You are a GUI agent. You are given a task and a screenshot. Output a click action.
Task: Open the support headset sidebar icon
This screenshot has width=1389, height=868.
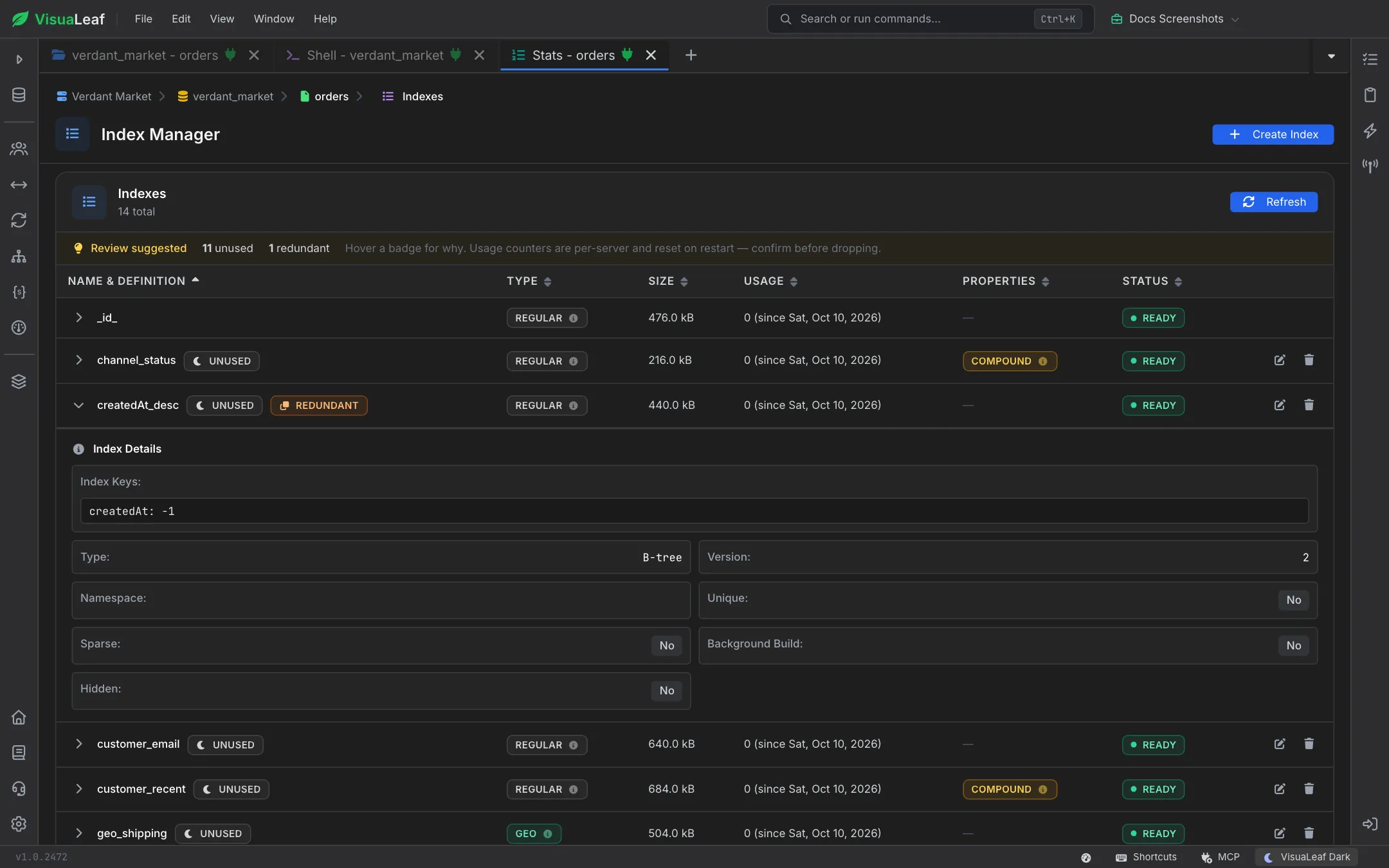(x=19, y=788)
